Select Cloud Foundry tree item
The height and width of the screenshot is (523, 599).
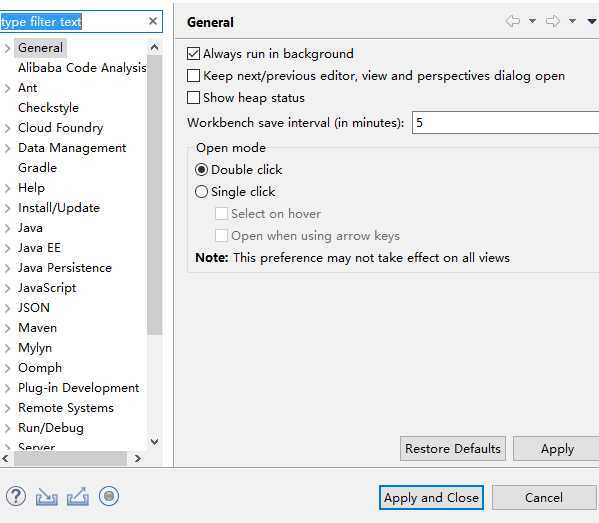(61, 128)
